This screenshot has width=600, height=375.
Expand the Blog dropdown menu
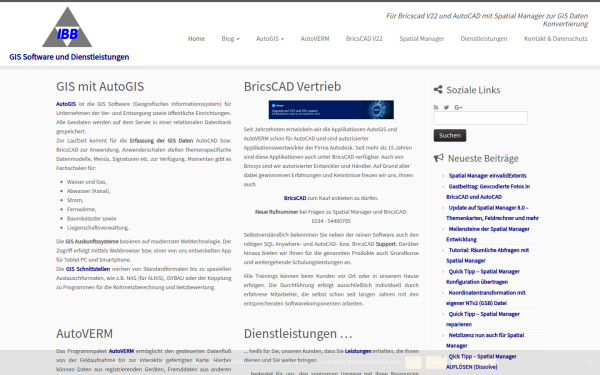(230, 39)
